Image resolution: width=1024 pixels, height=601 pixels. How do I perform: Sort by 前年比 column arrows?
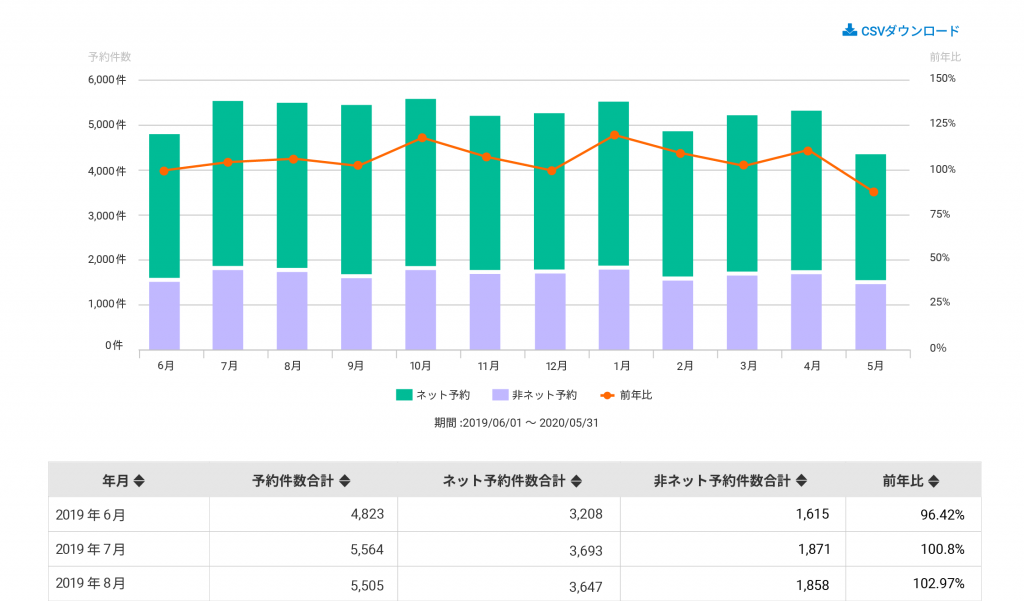(x=933, y=481)
